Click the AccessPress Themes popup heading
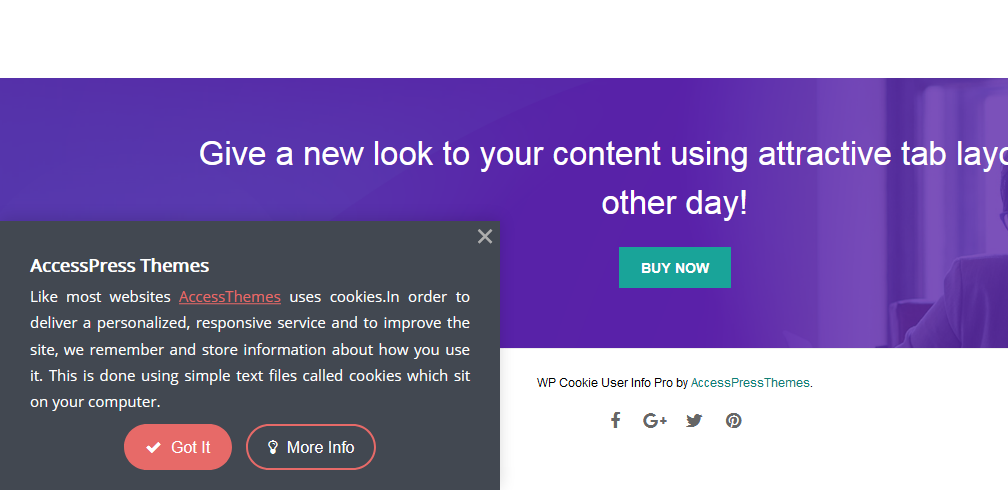Image resolution: width=1008 pixels, height=490 pixels. [119, 265]
